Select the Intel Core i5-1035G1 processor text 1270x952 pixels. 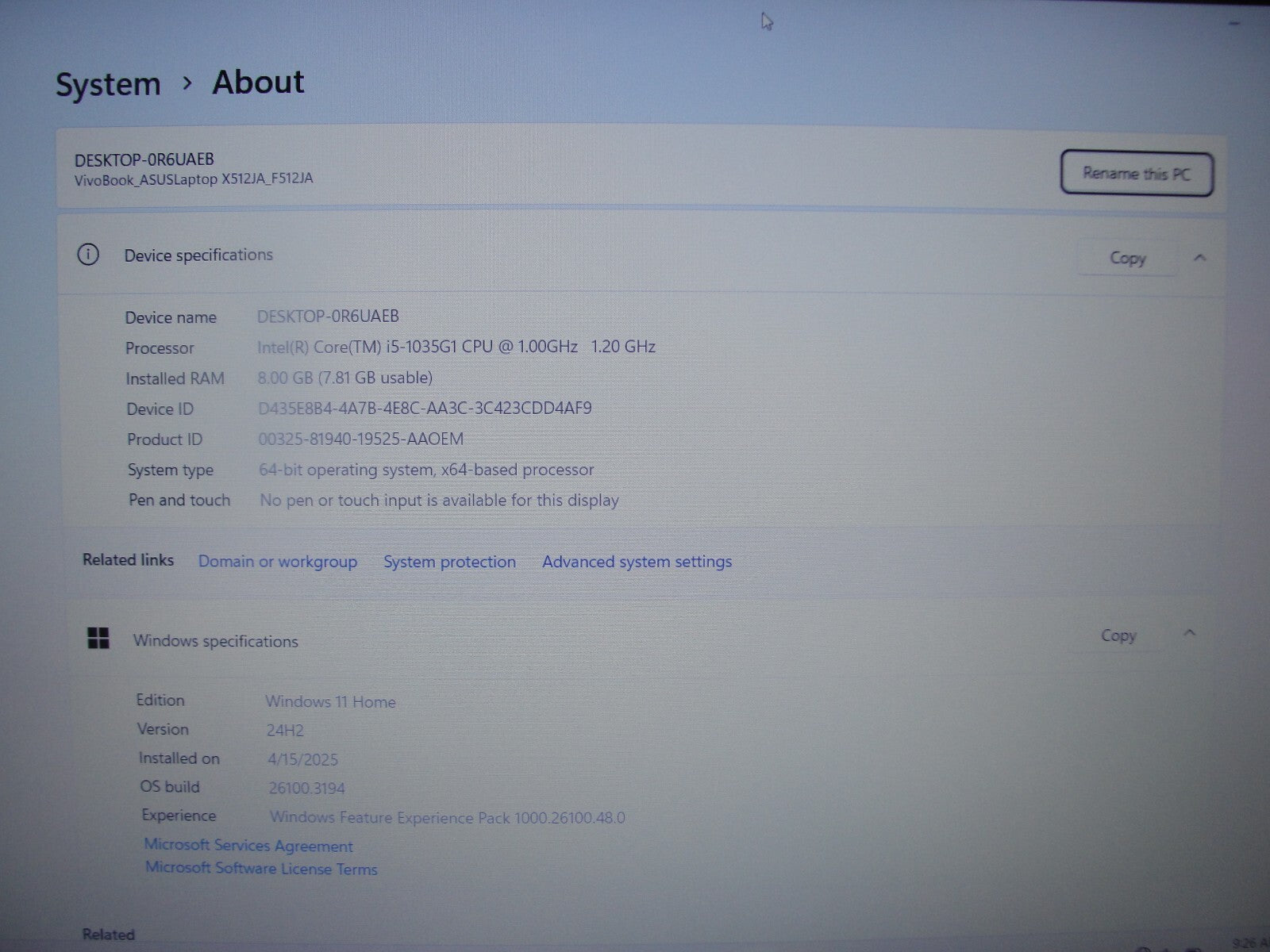click(456, 347)
